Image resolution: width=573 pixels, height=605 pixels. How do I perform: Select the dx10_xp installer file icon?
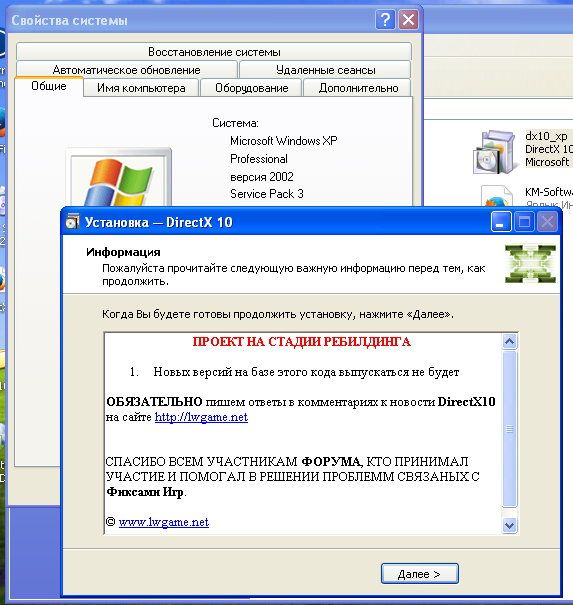[495, 152]
